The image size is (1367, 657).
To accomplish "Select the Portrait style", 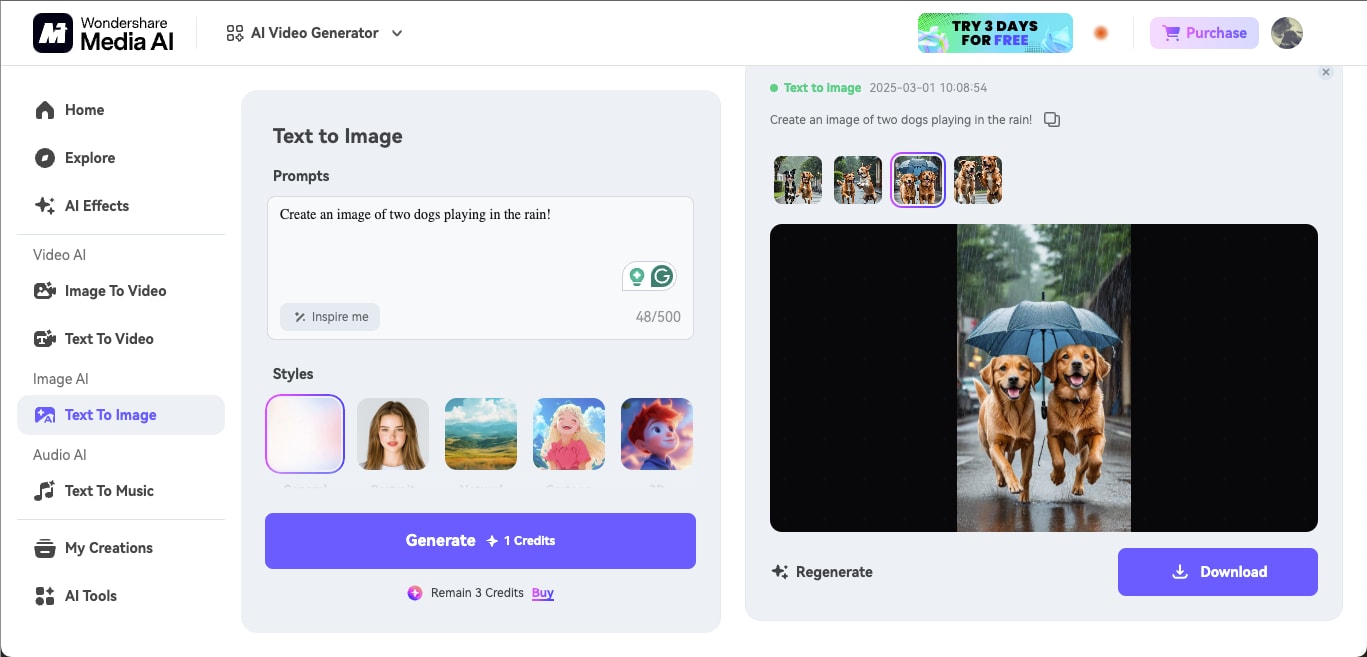I will click(x=392, y=434).
